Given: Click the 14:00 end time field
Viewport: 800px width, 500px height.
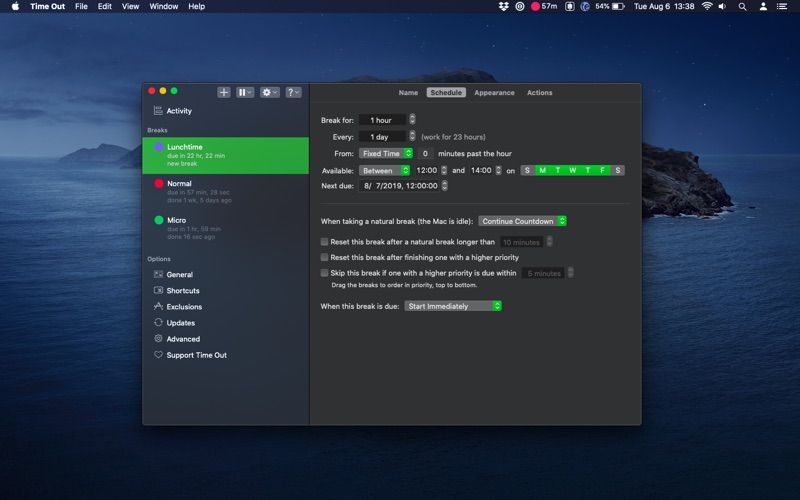Looking at the screenshot, I should 481,170.
